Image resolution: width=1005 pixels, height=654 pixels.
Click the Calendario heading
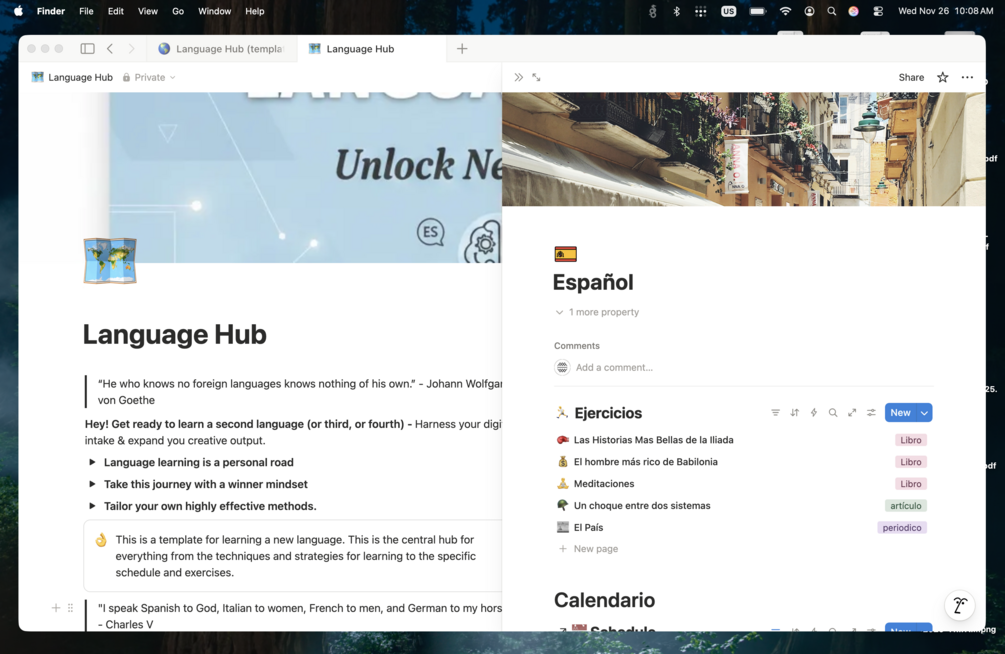point(604,600)
